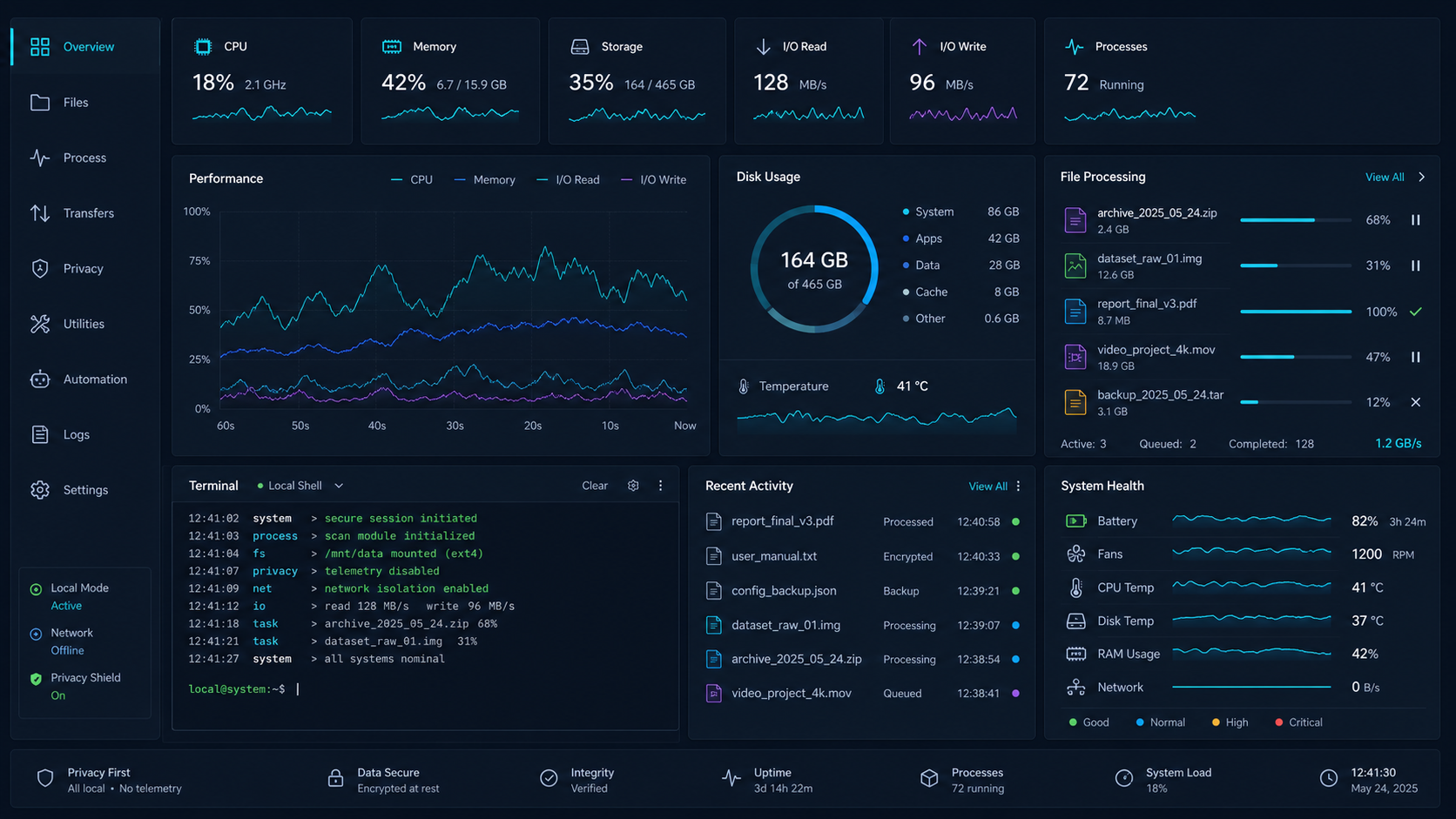Toggle CPU series in Performance legend
This screenshot has height=819, width=1456.
tap(412, 180)
